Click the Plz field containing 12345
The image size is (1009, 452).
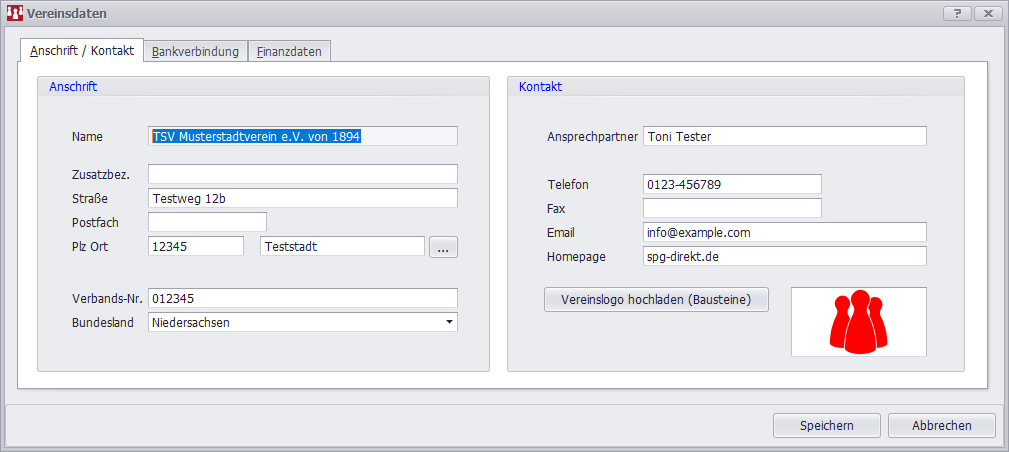pos(195,246)
